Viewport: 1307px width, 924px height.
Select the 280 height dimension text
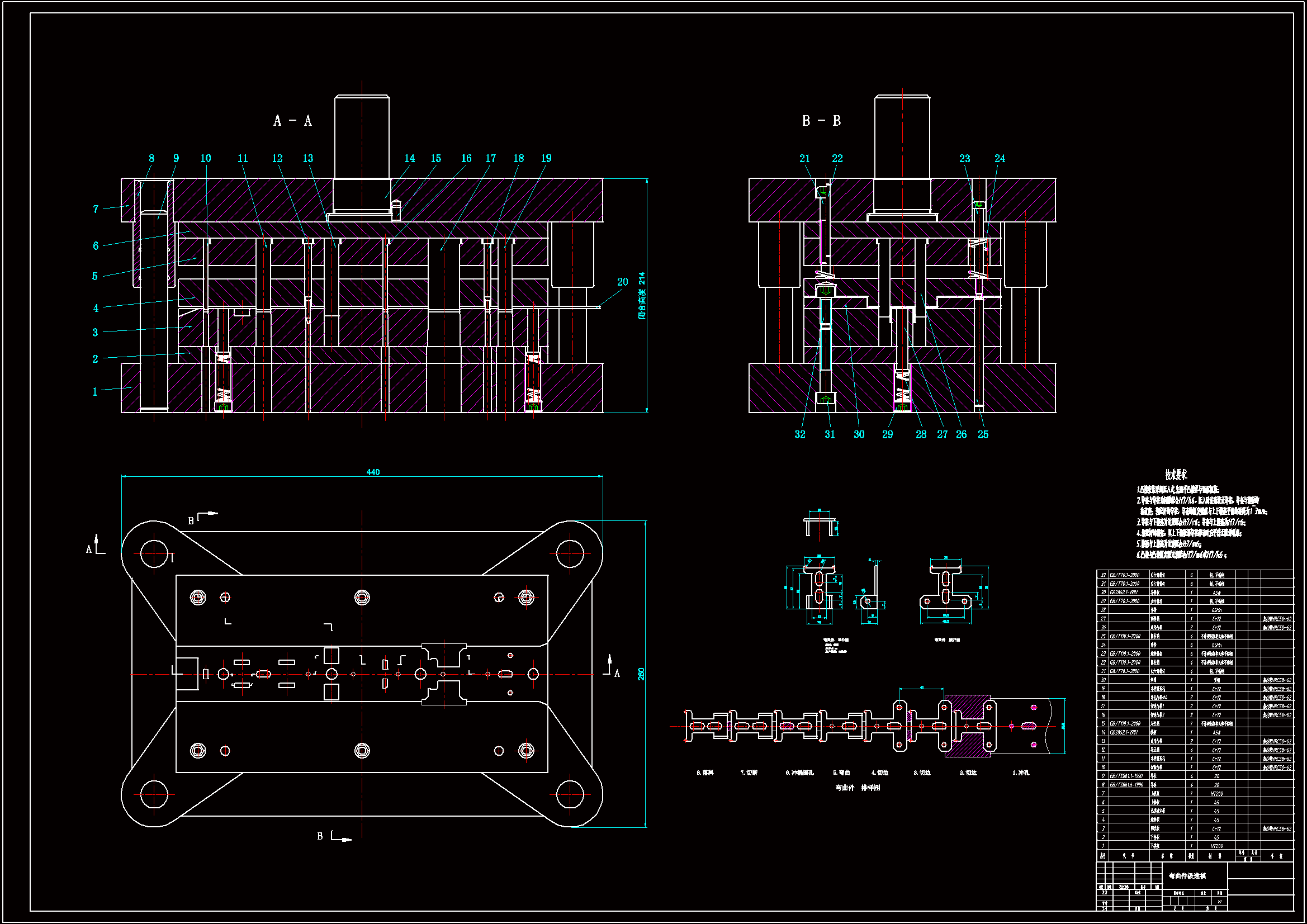click(x=641, y=674)
